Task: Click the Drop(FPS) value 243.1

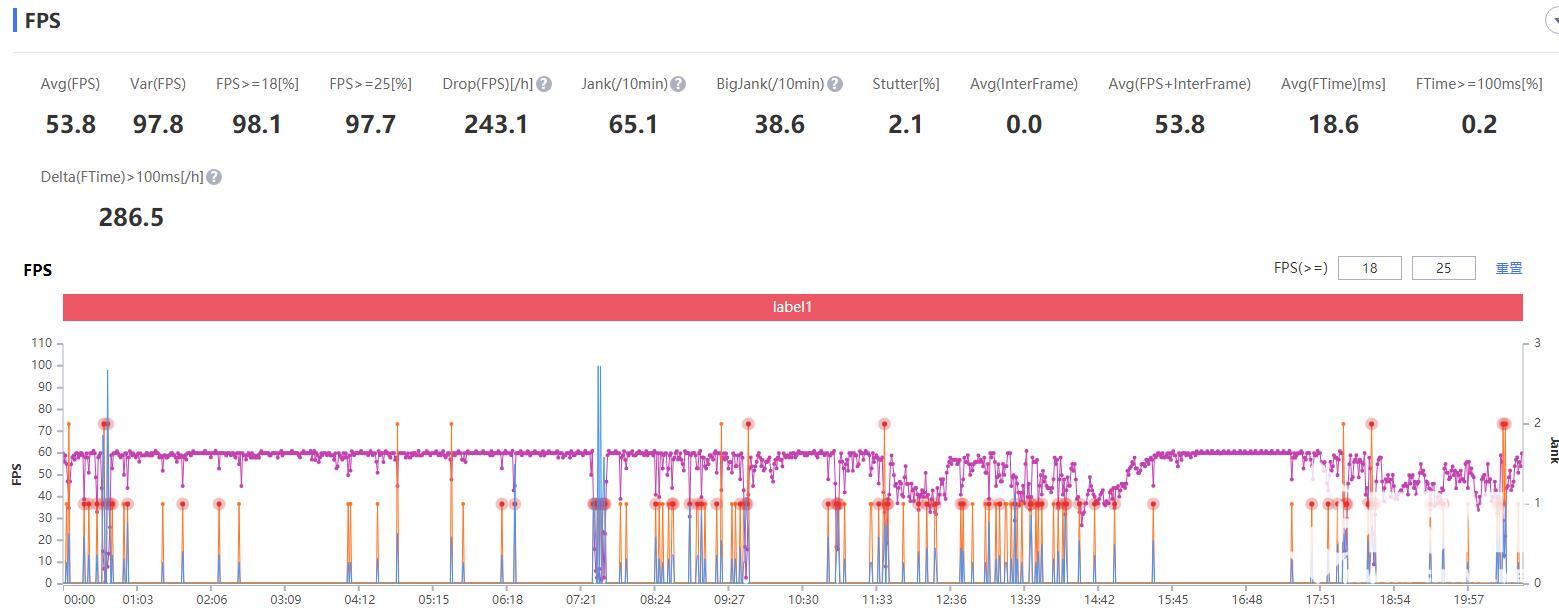Action: (x=496, y=125)
